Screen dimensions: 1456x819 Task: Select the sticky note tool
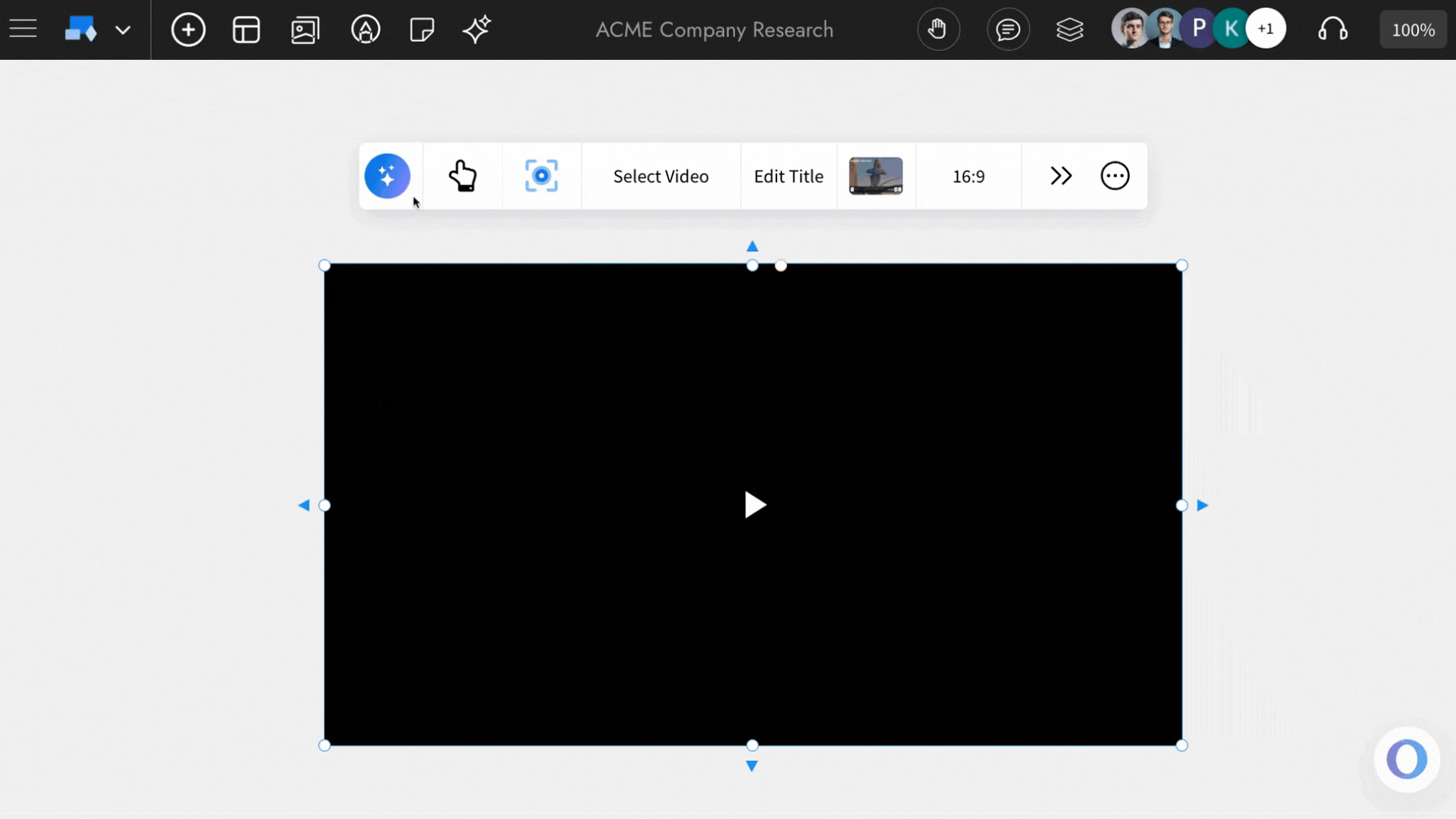point(422,30)
